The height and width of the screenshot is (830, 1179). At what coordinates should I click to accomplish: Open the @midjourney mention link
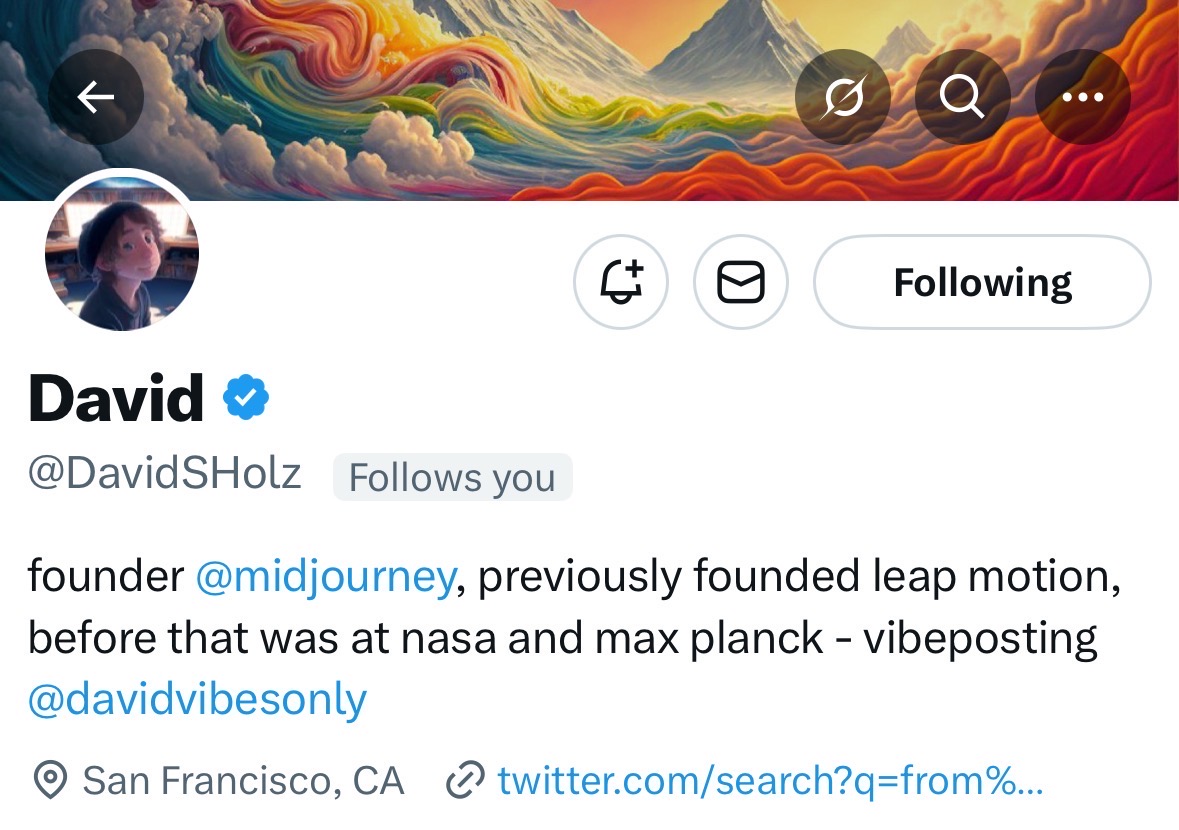coord(325,578)
